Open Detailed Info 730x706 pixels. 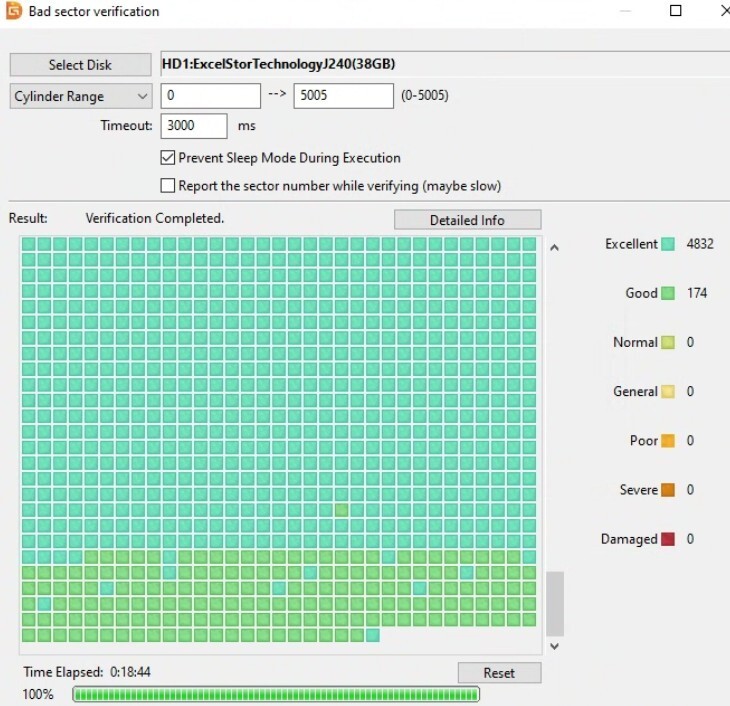[467, 220]
